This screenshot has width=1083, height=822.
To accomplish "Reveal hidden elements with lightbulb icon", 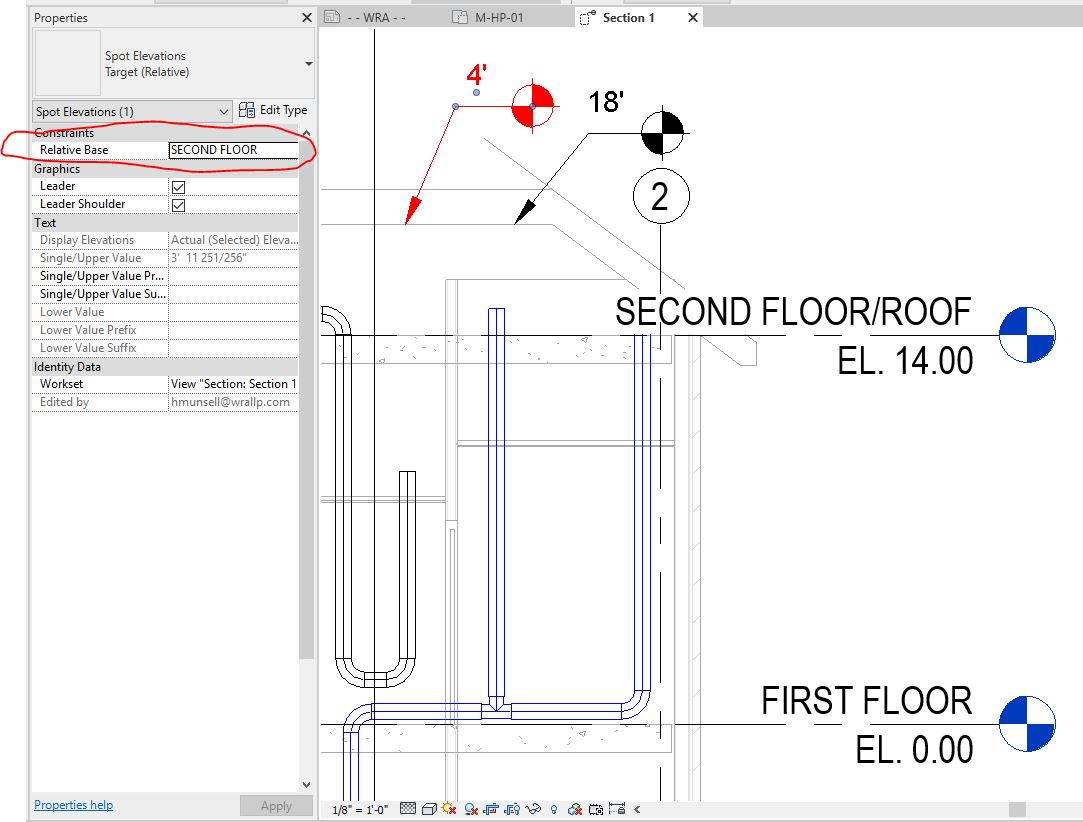I will coord(553,808).
